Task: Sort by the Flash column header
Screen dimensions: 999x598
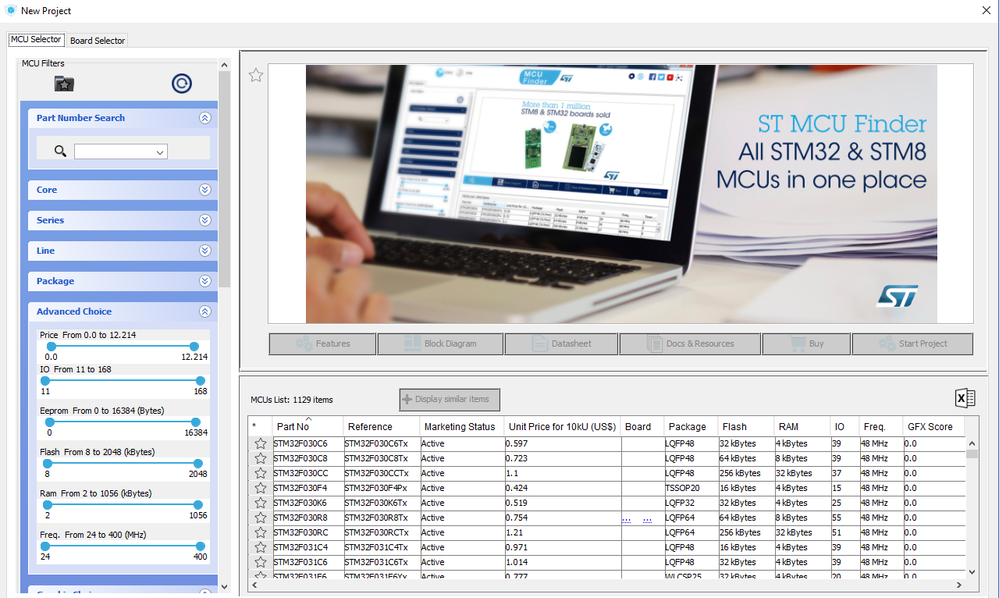Action: pos(745,426)
